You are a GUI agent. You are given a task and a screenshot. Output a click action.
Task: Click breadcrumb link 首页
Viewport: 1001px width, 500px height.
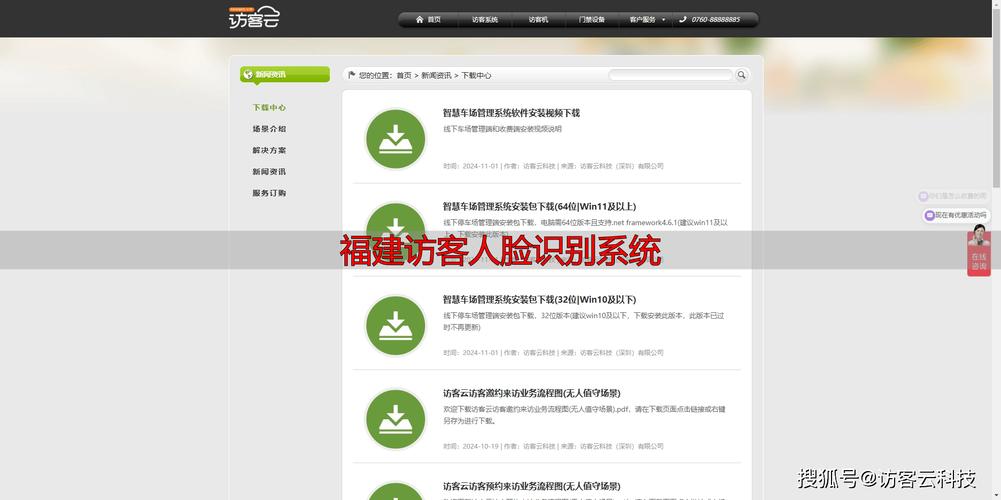[x=404, y=75]
